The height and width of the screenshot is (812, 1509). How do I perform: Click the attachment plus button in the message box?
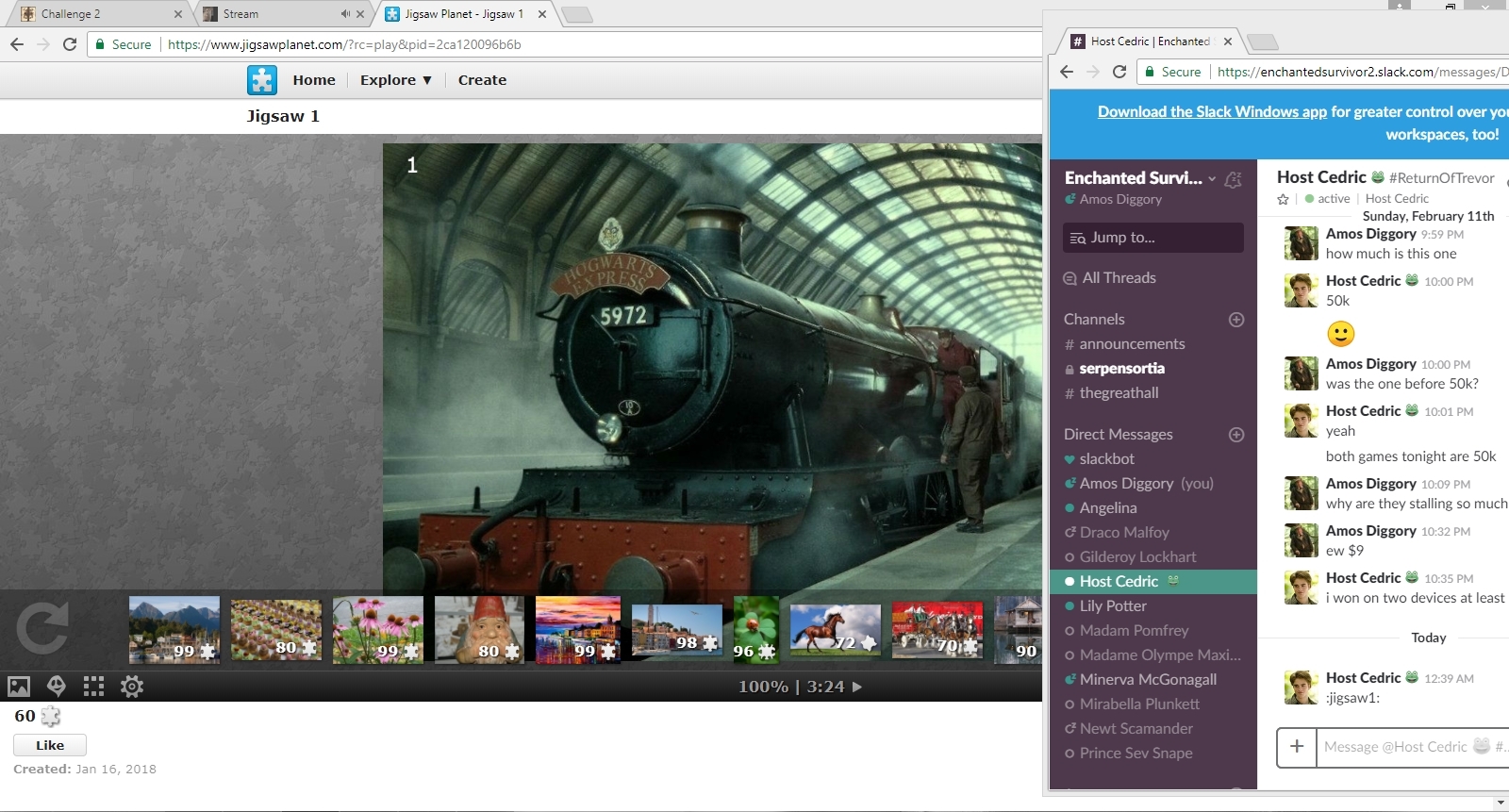(x=1297, y=747)
